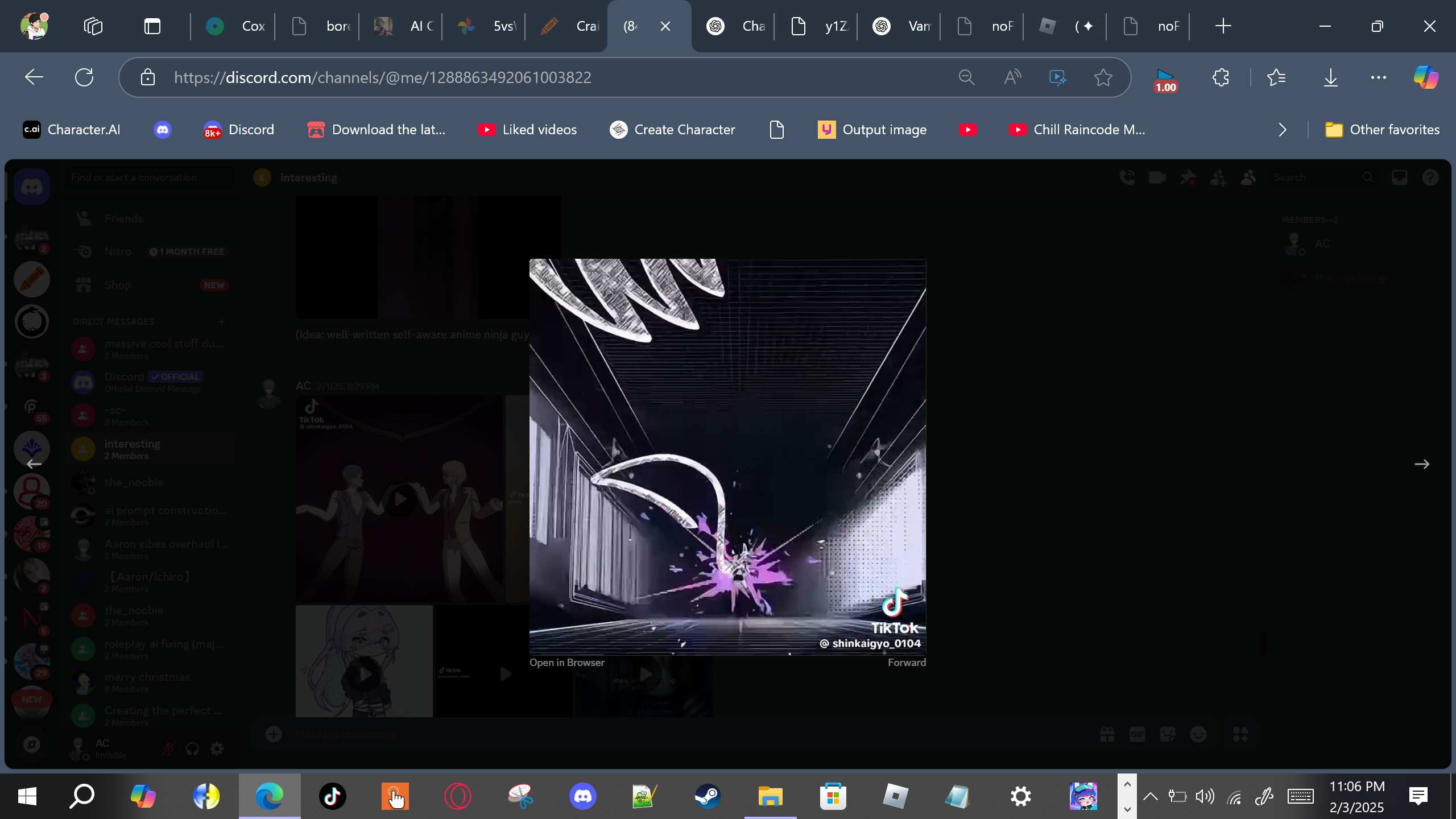Open Create Character bookmark
The image size is (1456, 819).
tap(672, 130)
